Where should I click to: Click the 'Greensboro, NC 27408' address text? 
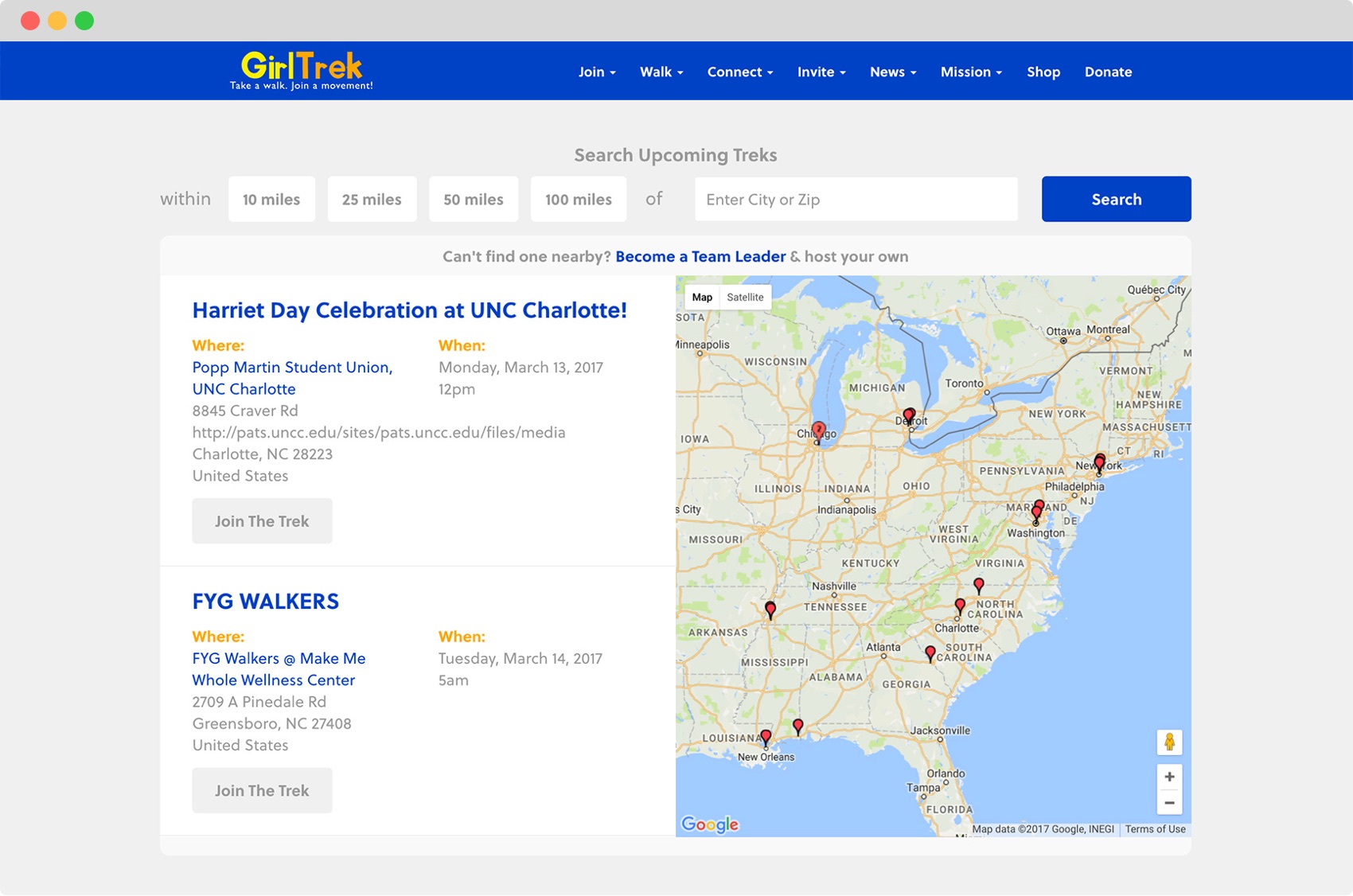click(271, 723)
